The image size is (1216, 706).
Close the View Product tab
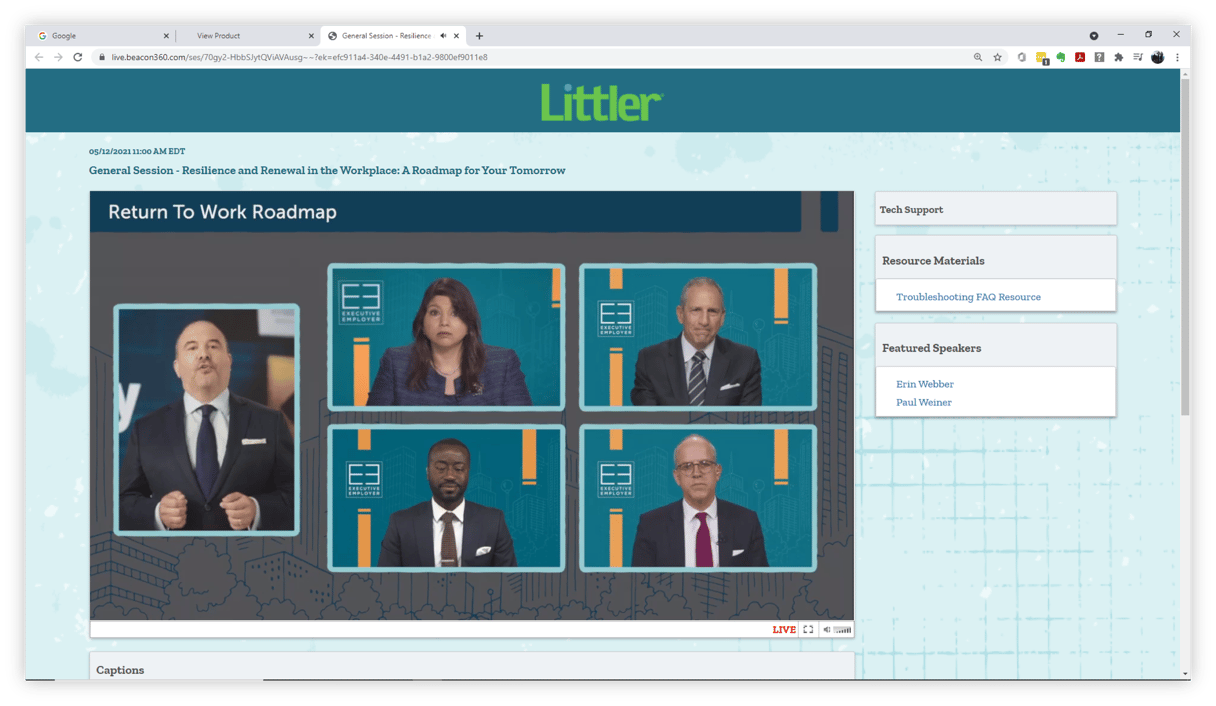pyautogui.click(x=311, y=36)
